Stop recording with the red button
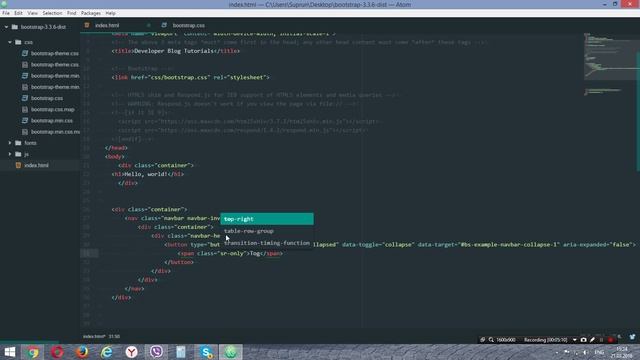The width and height of the screenshot is (640, 360). click(611, 340)
